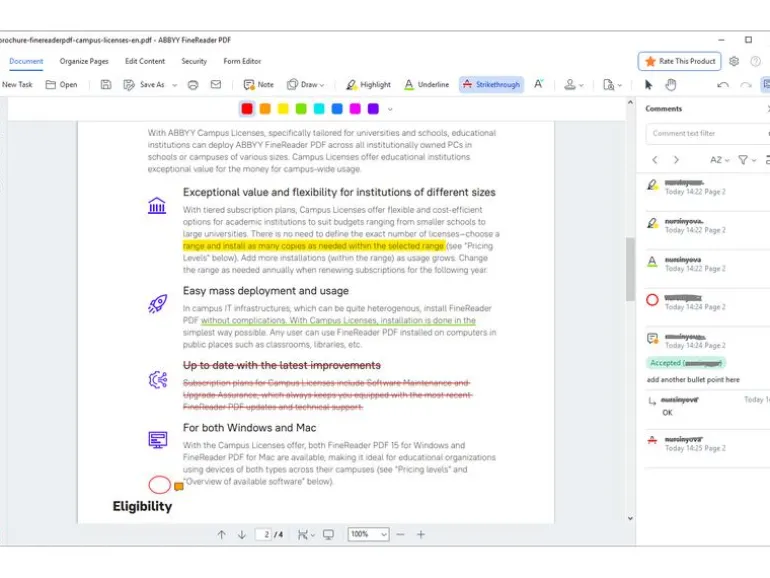Click the OK reply in comments
The image size is (770, 578).
click(x=667, y=413)
